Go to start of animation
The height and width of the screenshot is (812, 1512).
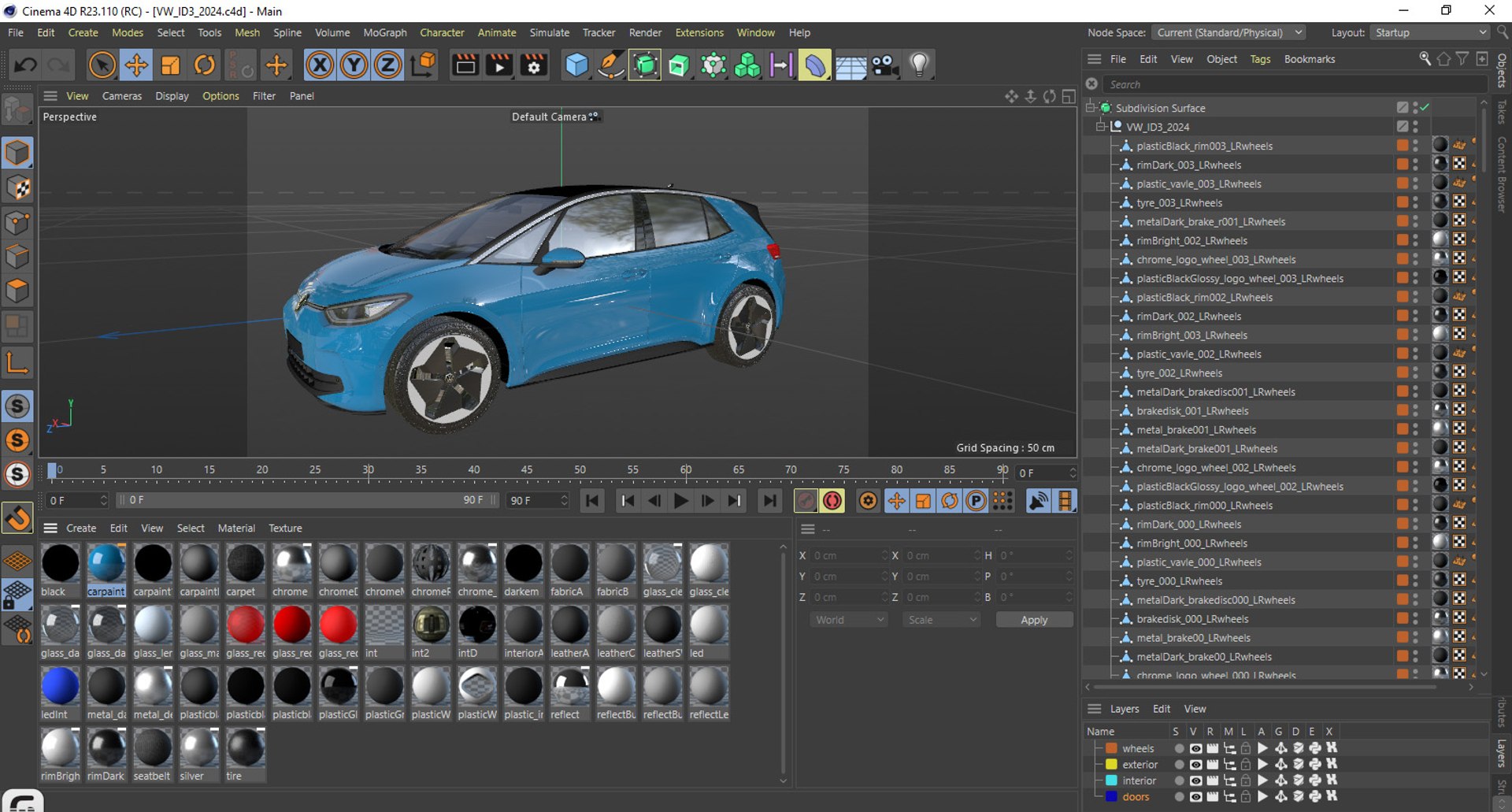coord(592,501)
